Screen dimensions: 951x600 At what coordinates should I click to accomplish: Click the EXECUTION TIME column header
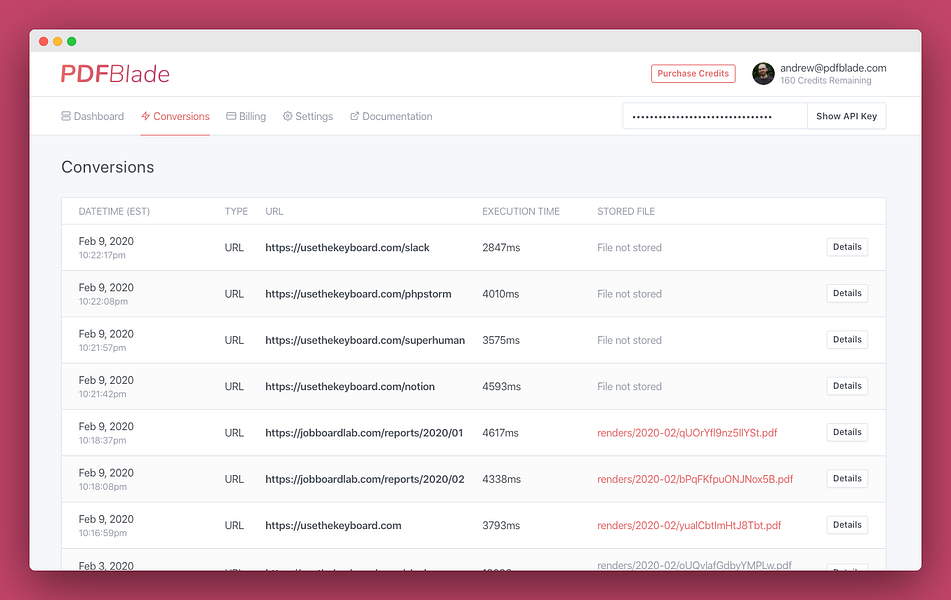521,211
